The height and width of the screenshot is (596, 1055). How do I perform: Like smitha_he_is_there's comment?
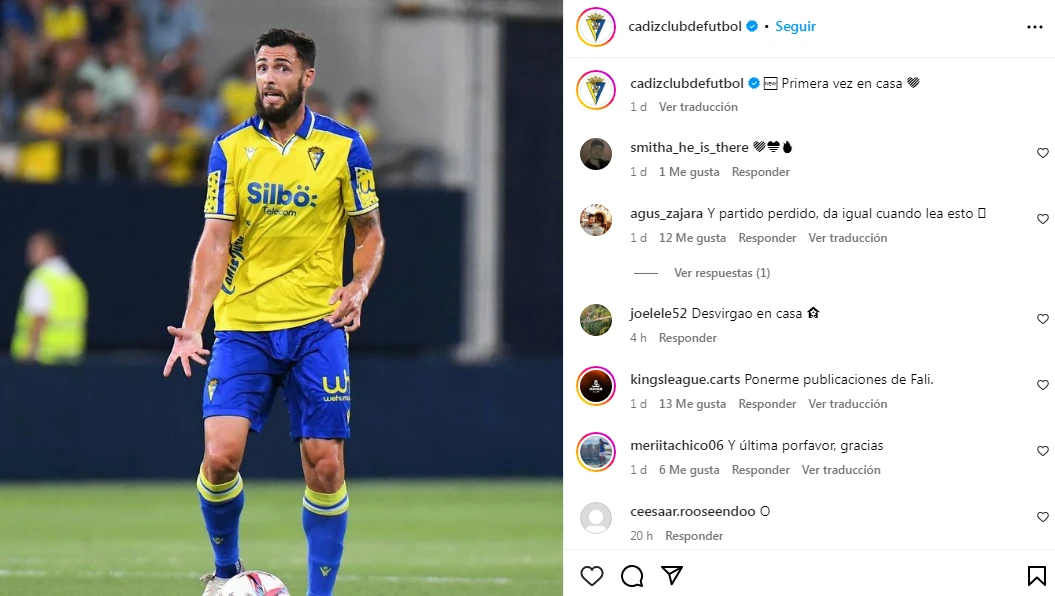(x=1043, y=153)
